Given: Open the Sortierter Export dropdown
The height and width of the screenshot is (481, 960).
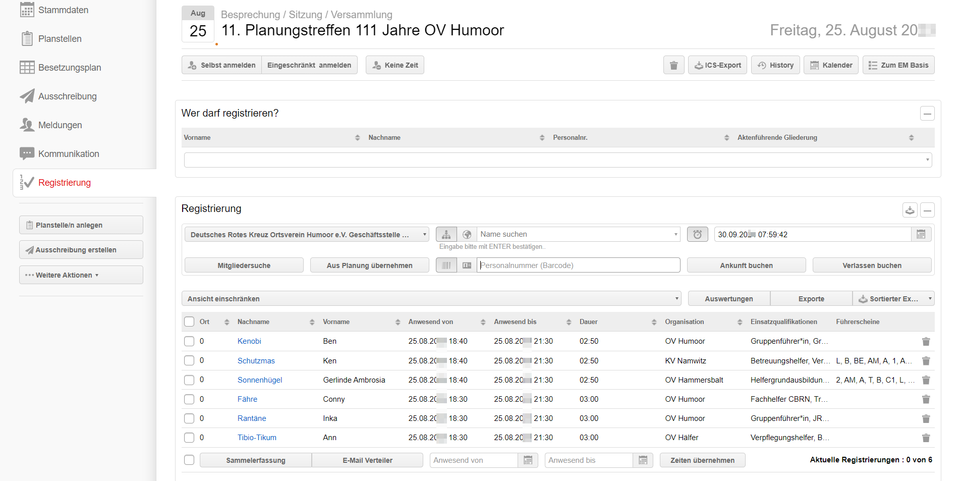Looking at the screenshot, I should pos(893,299).
